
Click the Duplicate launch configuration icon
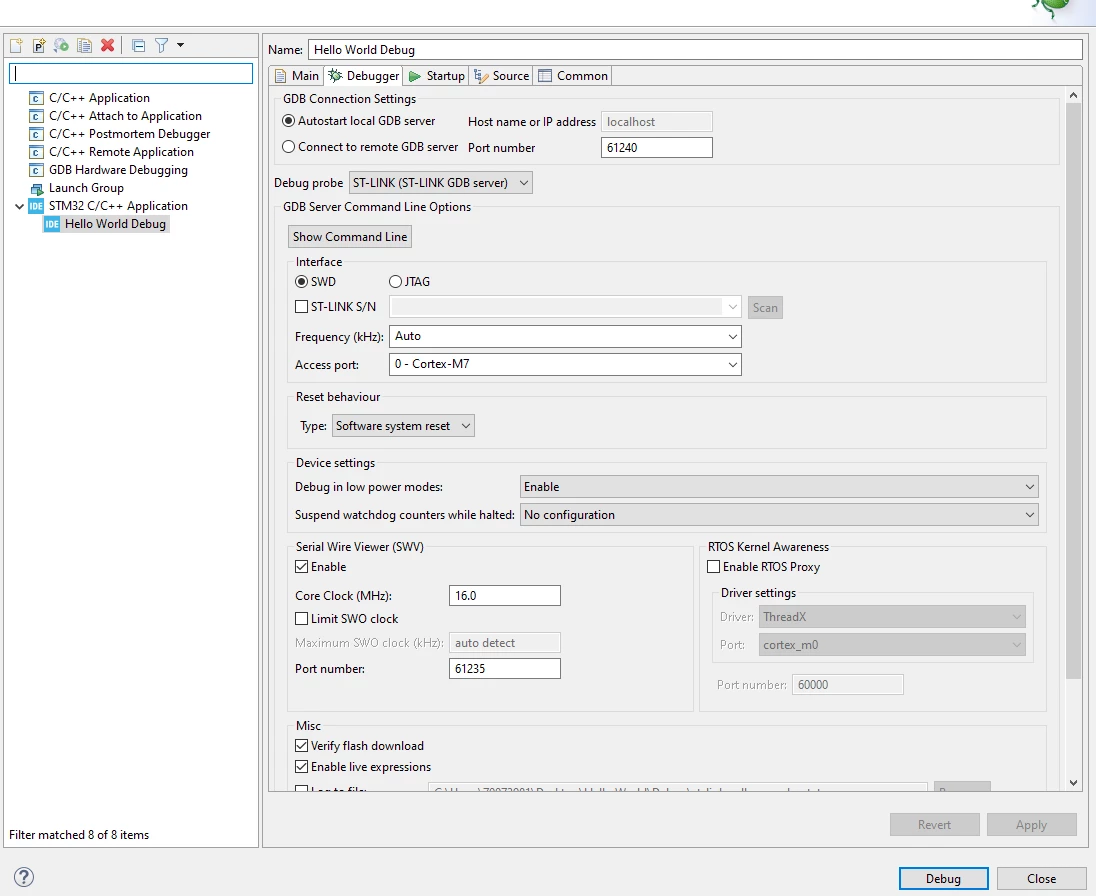tap(85, 45)
